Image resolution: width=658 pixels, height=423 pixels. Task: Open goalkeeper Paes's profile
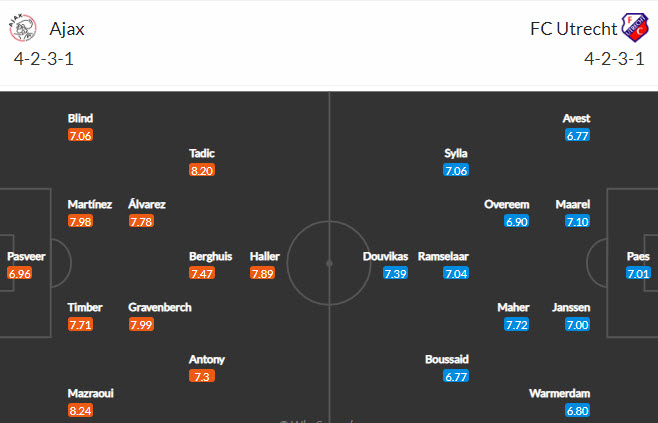tap(638, 256)
